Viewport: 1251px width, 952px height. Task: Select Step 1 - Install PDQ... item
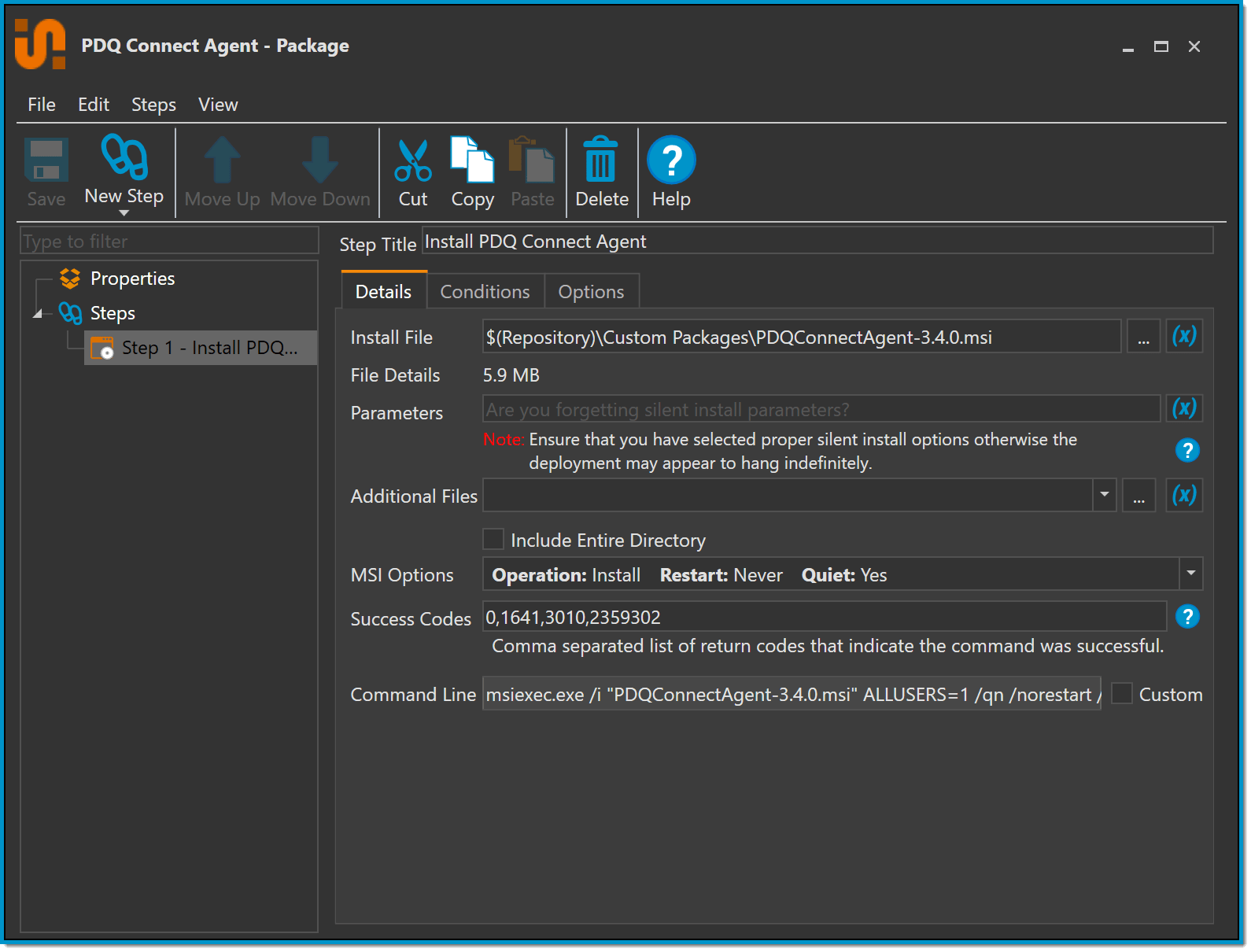pyautogui.click(x=201, y=348)
